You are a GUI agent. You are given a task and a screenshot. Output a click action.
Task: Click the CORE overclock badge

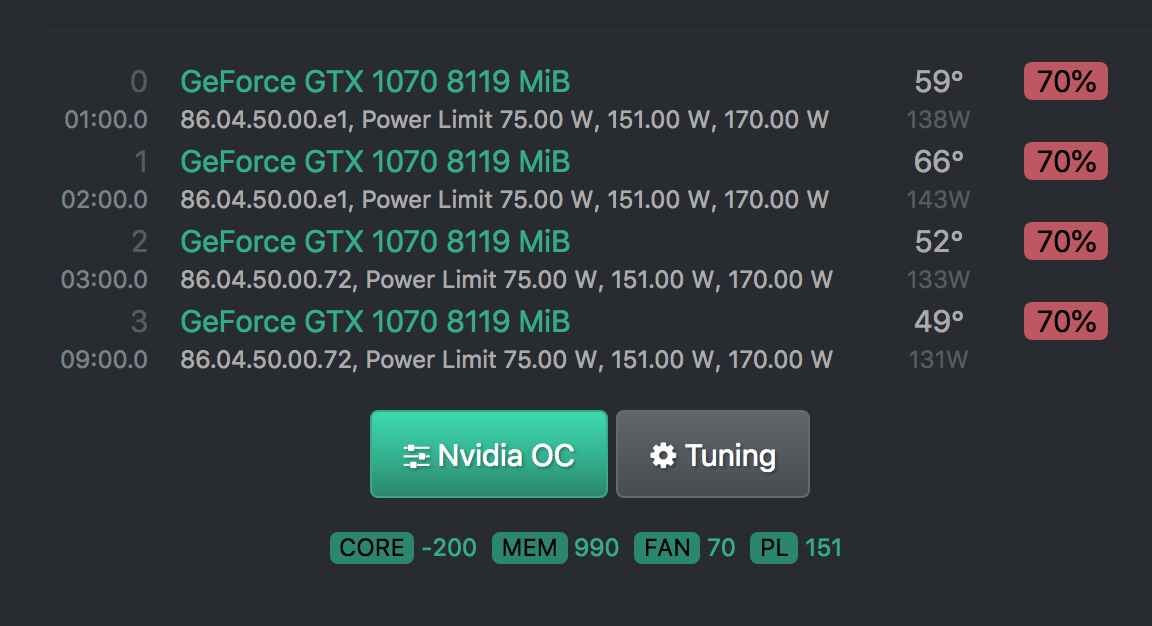tap(371, 548)
